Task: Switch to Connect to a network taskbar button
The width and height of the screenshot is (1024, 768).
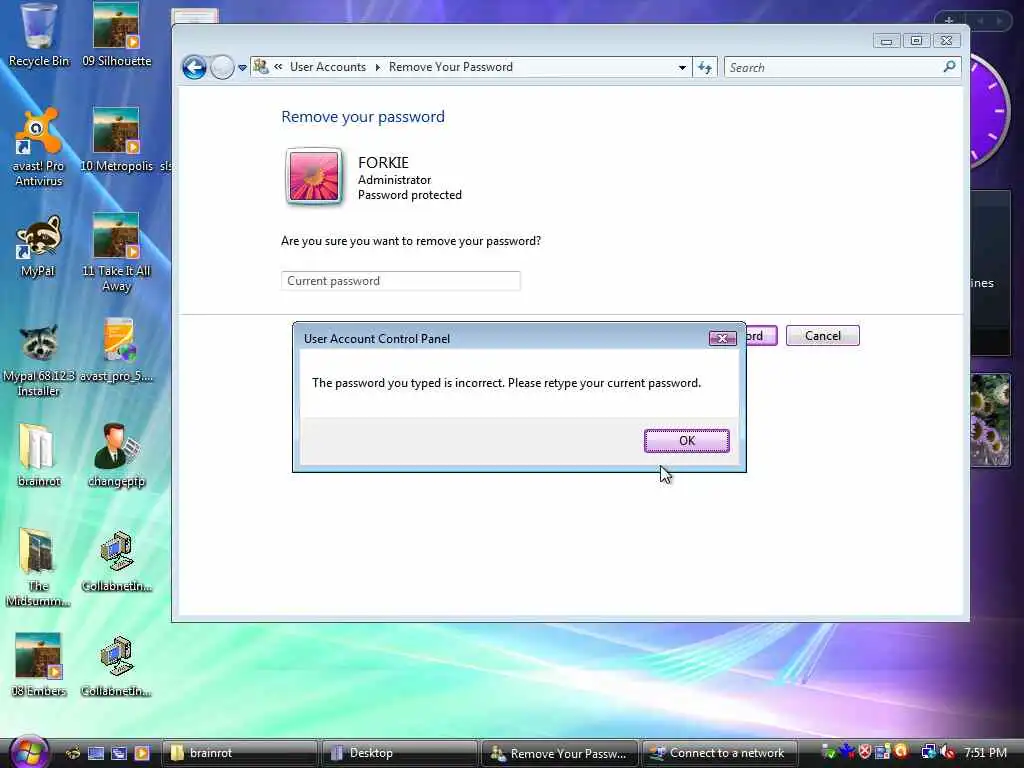Action: [720, 753]
